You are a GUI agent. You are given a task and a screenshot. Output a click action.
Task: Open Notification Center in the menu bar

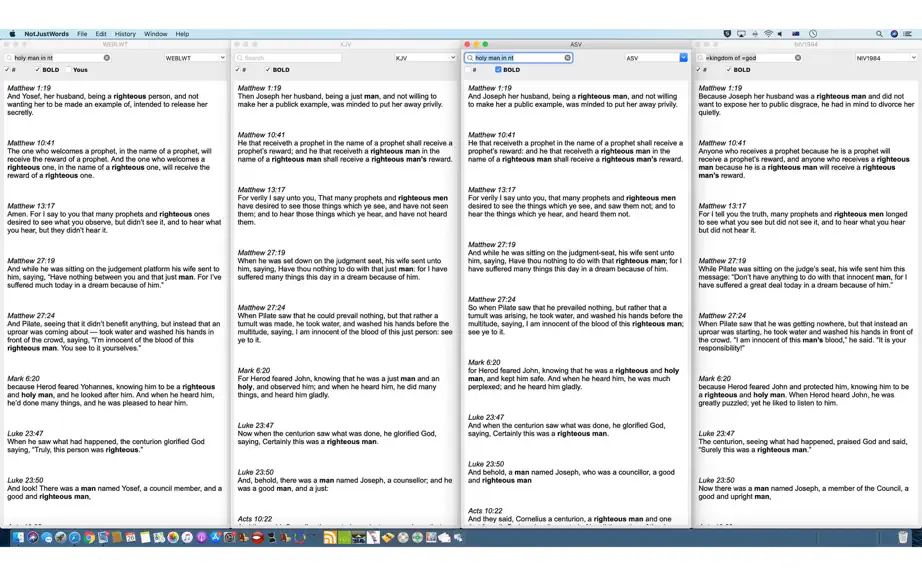[x=908, y=34]
